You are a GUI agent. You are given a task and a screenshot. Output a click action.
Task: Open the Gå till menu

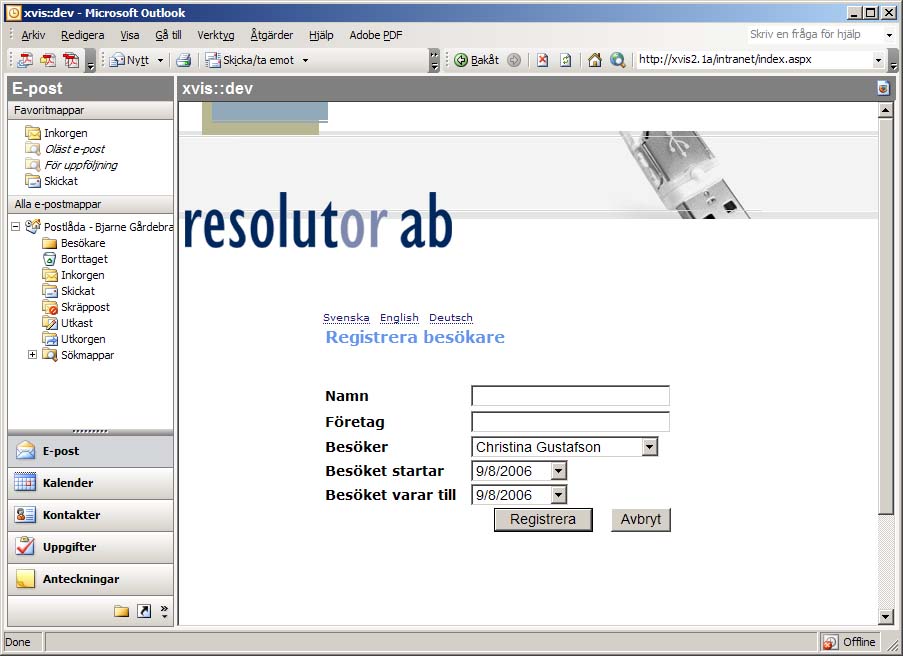(x=168, y=35)
